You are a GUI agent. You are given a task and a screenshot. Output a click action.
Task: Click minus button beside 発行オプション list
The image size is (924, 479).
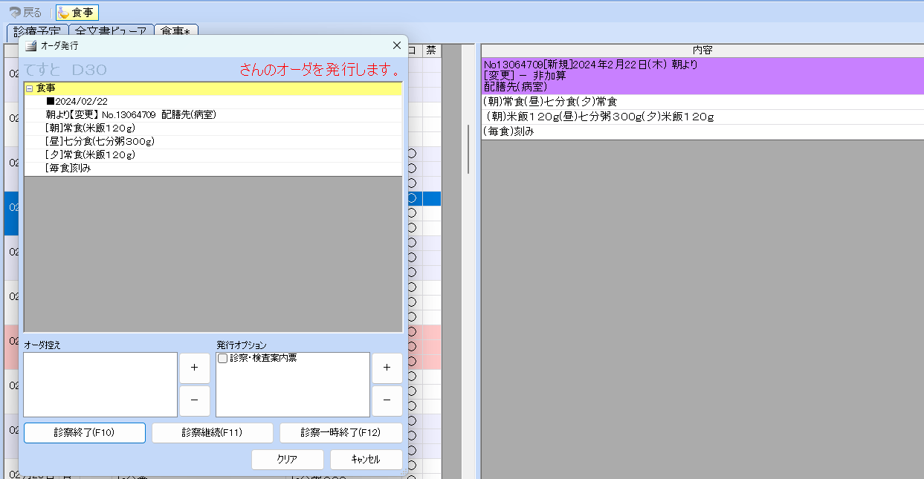tap(387, 401)
